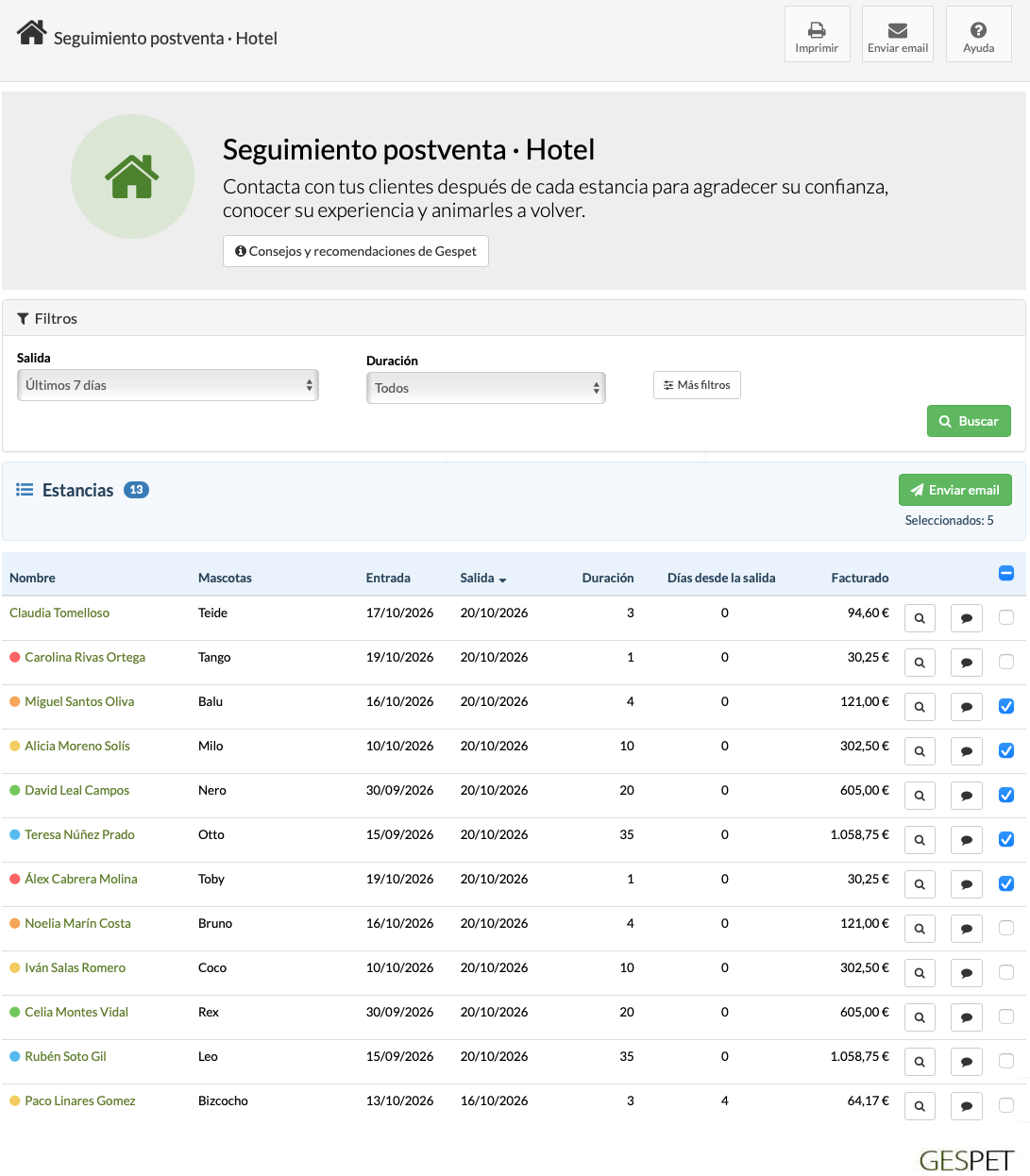
Task: View details icon for Teresa Núñez Prado
Action: pos(920,840)
